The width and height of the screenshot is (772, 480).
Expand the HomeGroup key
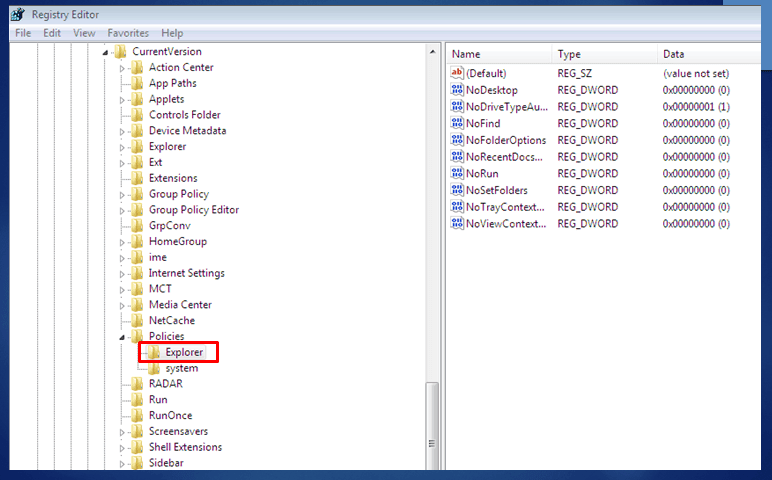click(122, 242)
